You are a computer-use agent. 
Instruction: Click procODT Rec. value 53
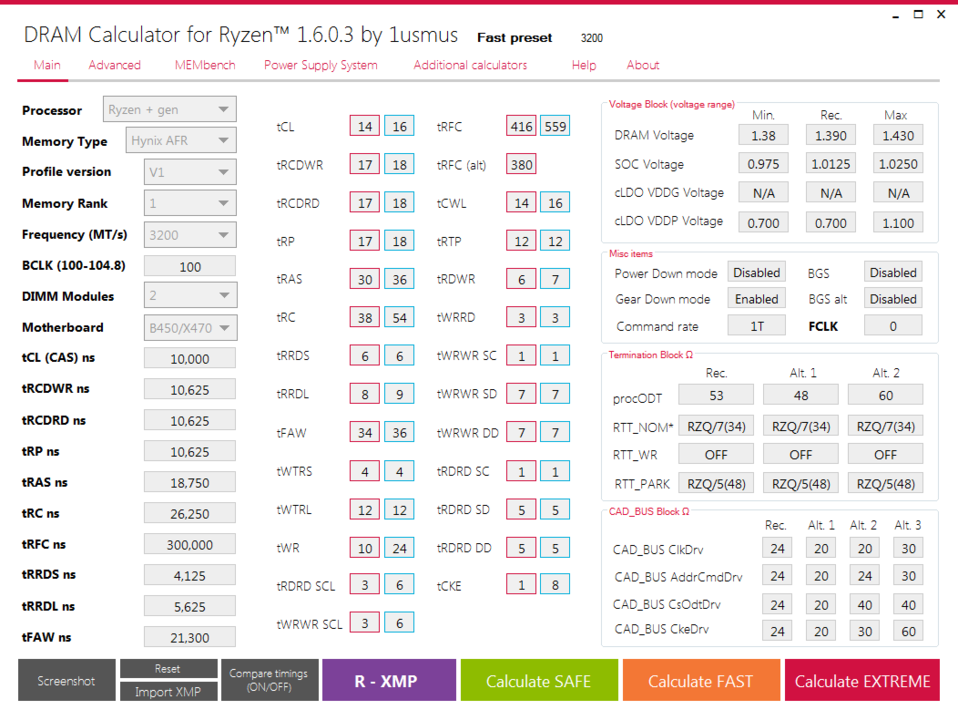tap(716, 395)
